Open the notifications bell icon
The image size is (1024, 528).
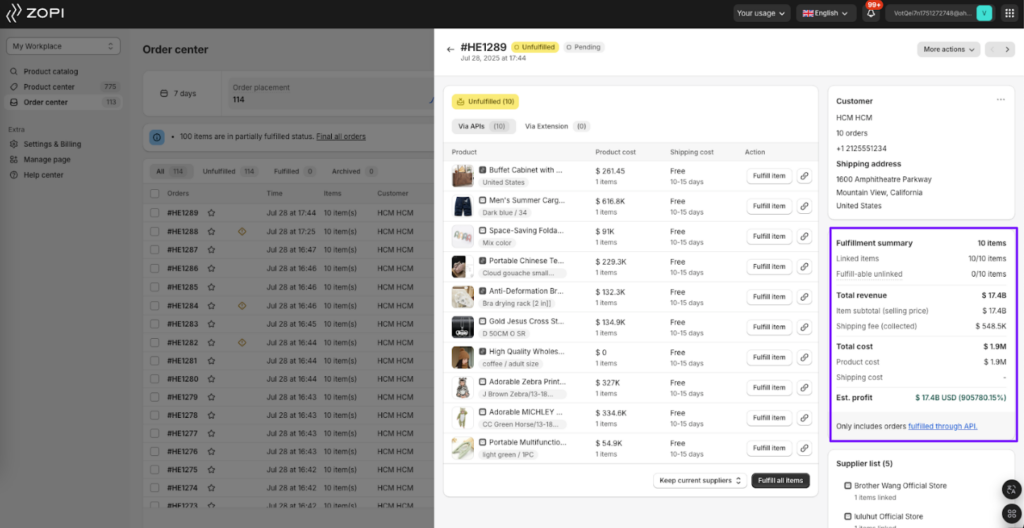pos(871,13)
